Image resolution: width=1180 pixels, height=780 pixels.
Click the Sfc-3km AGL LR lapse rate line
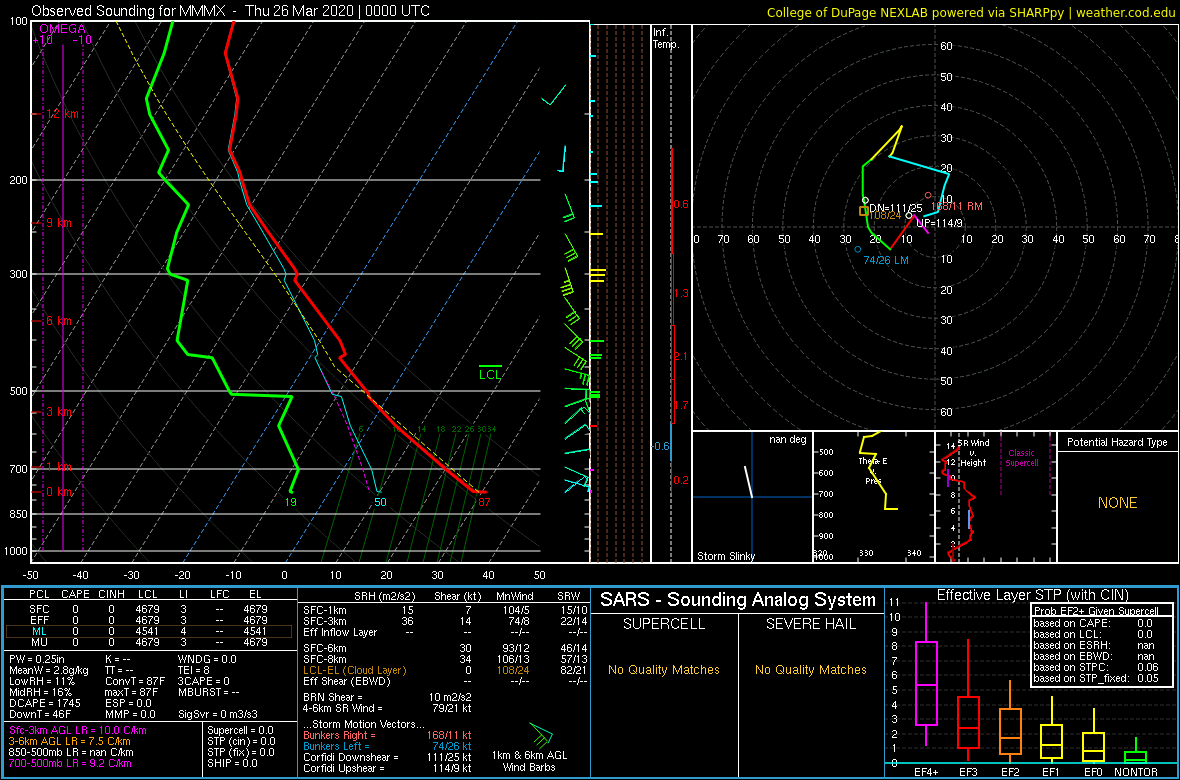point(78,730)
